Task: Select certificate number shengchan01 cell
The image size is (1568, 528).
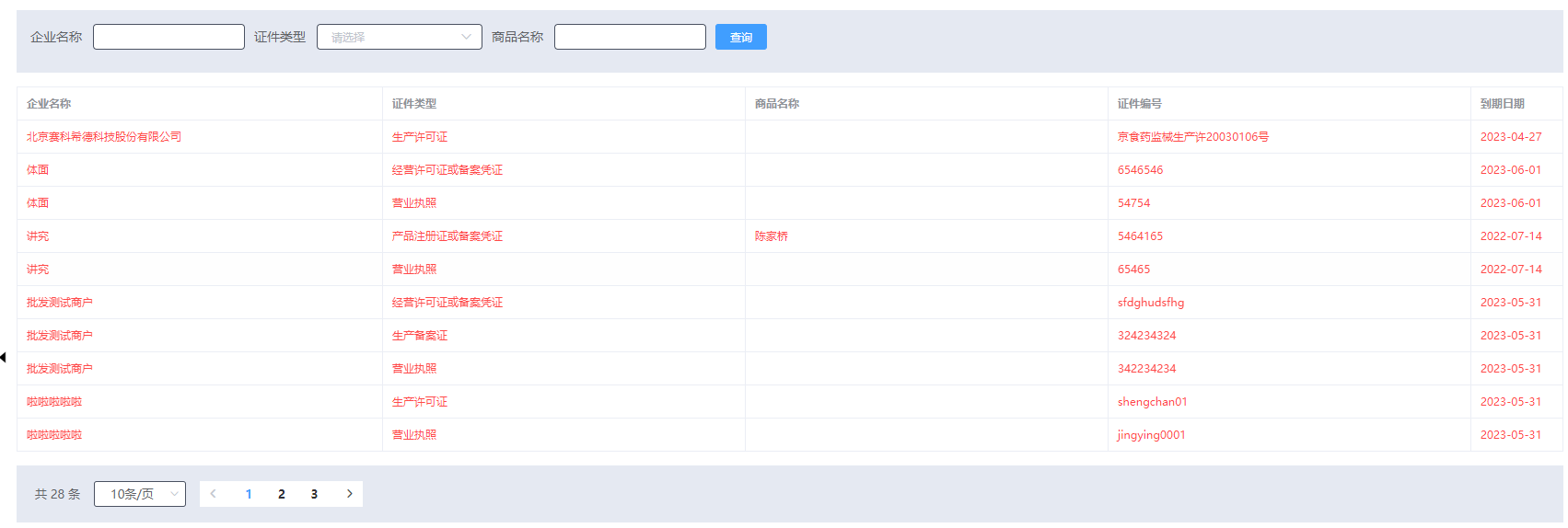Action: [x=1152, y=402]
